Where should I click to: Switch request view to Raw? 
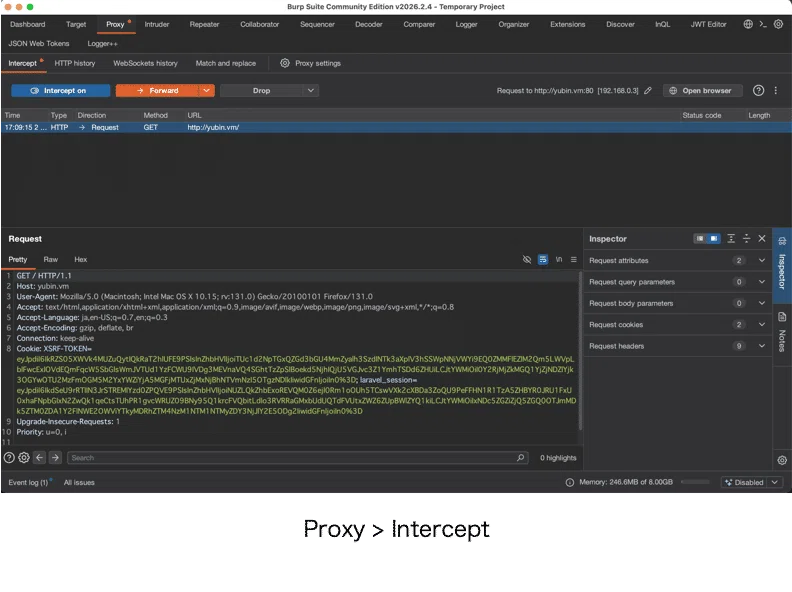pyautogui.click(x=51, y=259)
